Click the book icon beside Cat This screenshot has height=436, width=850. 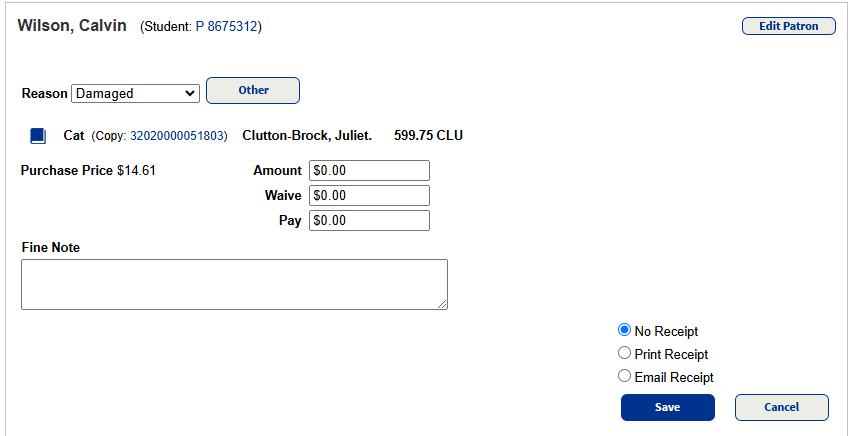[38, 135]
